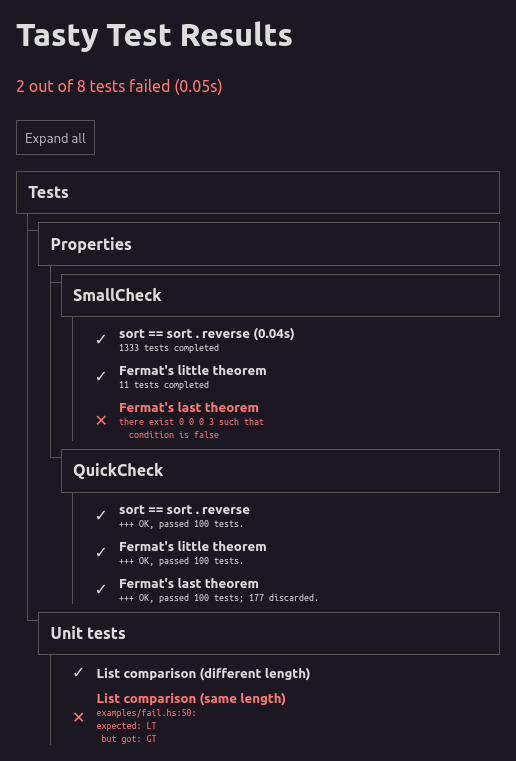The image size is (516, 761).
Task: Toggle the QuickCheck group section
Action: tap(280, 471)
